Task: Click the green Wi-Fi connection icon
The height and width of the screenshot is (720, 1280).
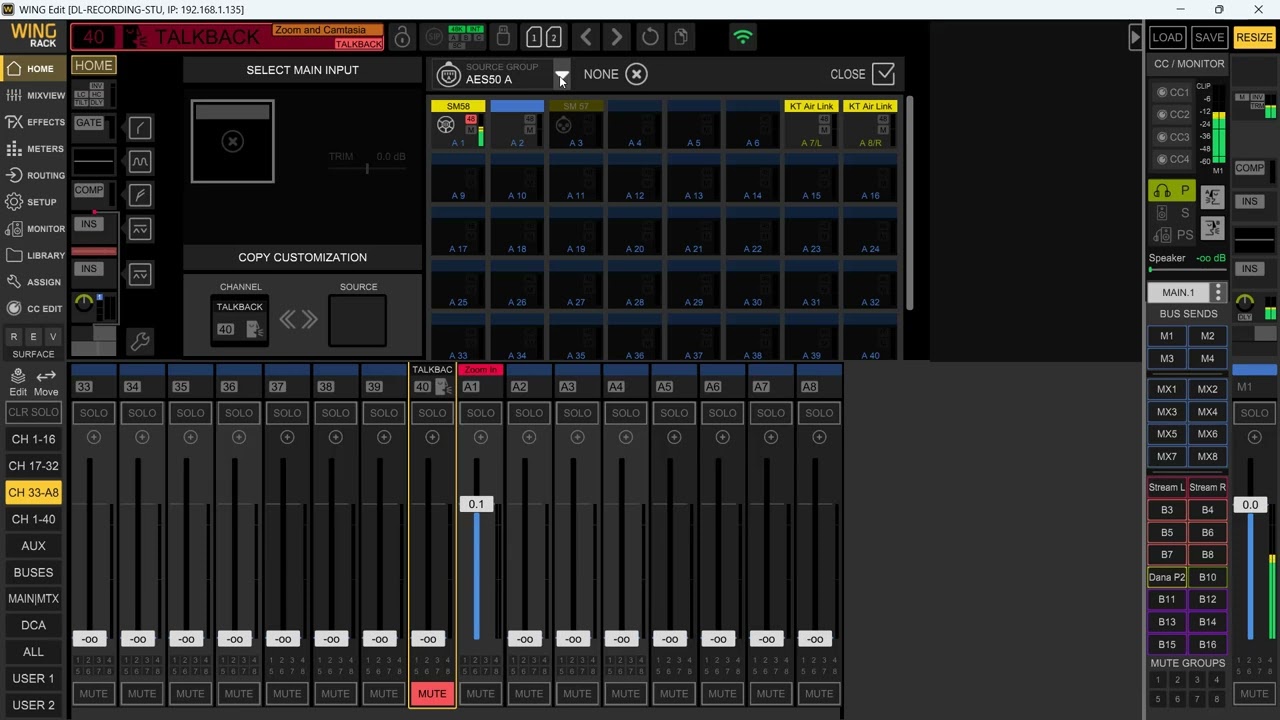Action: click(743, 38)
